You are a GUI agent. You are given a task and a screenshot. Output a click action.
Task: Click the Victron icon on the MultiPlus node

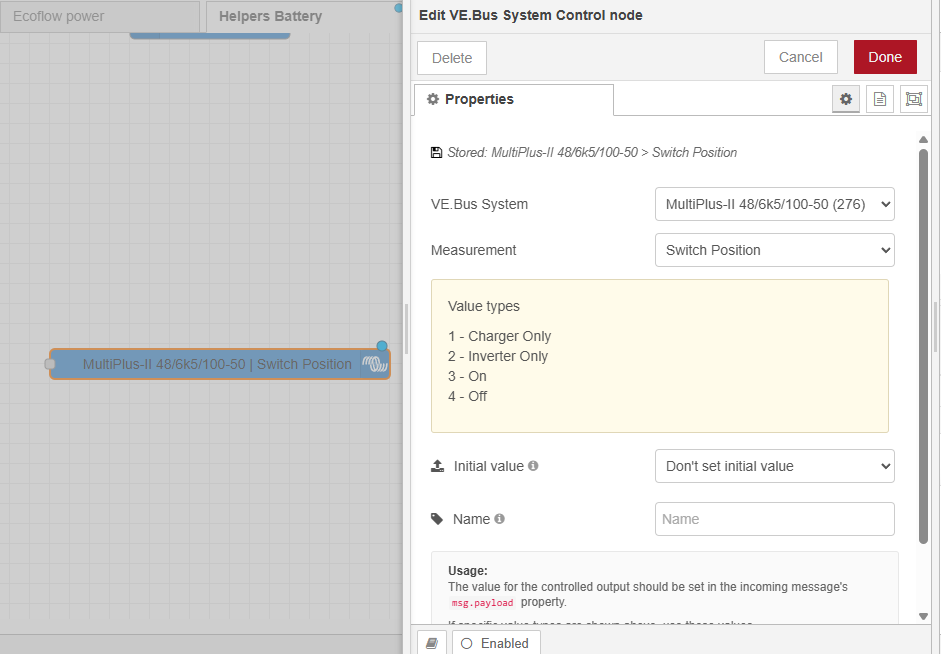[x=374, y=364]
